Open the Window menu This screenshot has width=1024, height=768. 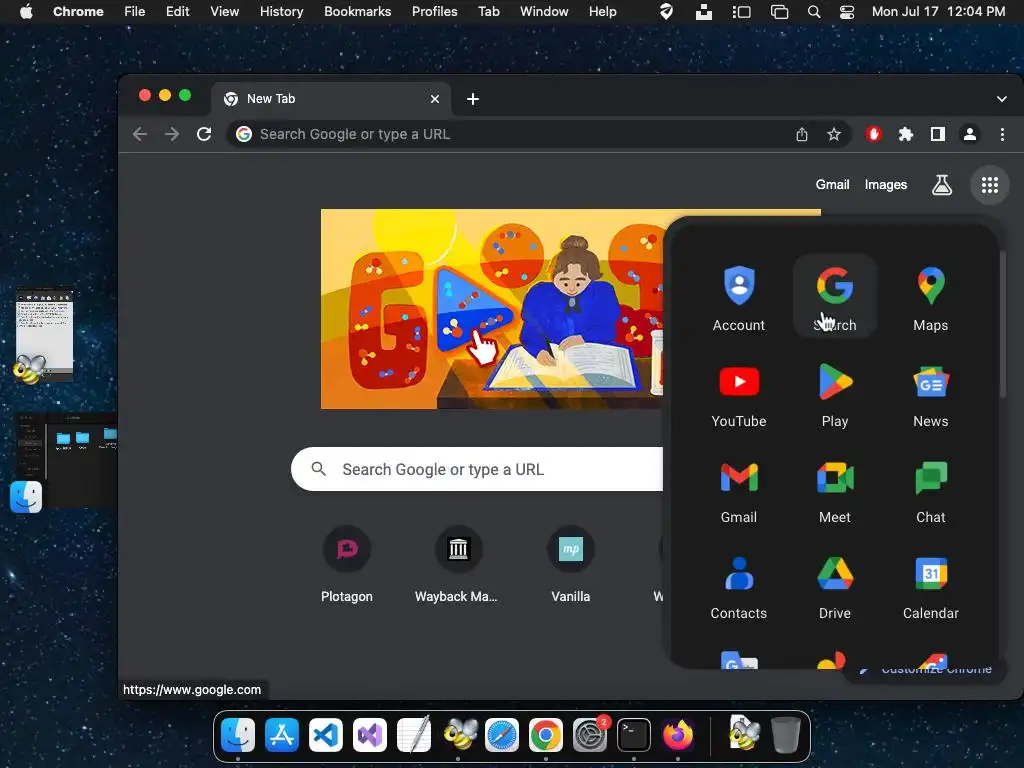click(544, 11)
